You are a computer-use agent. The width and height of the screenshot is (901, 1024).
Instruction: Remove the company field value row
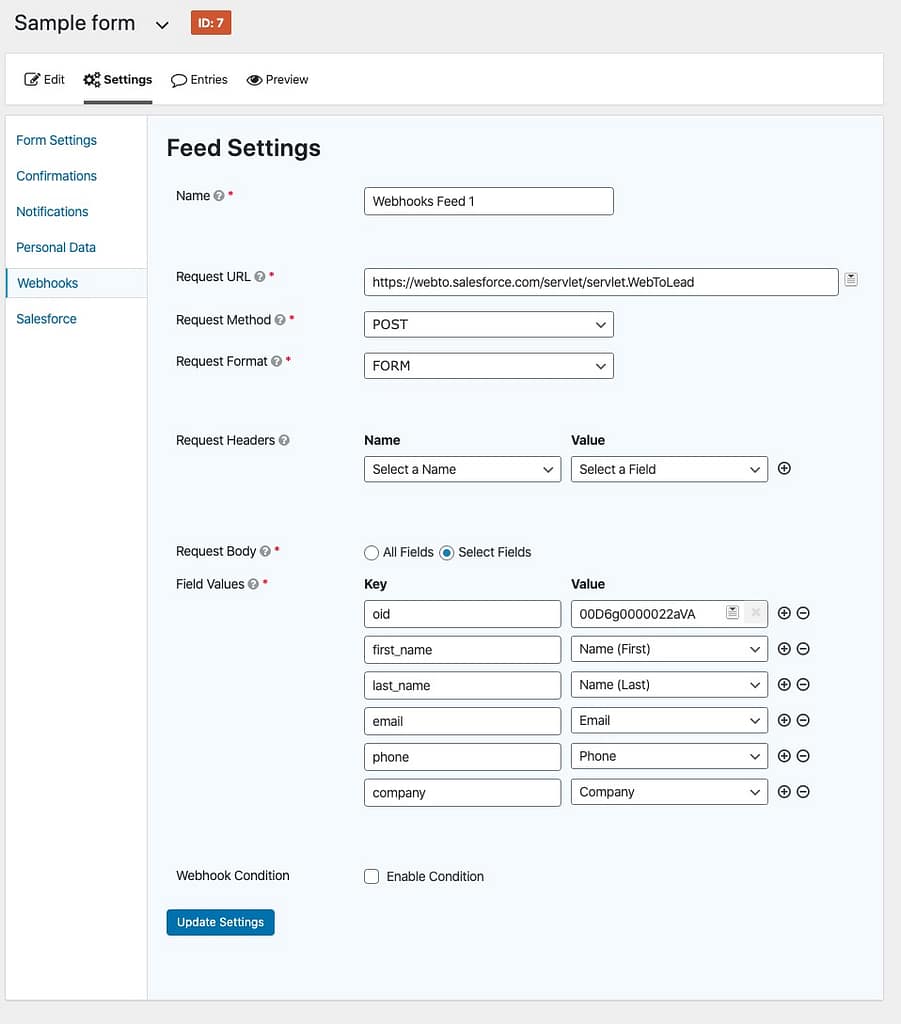click(x=803, y=792)
